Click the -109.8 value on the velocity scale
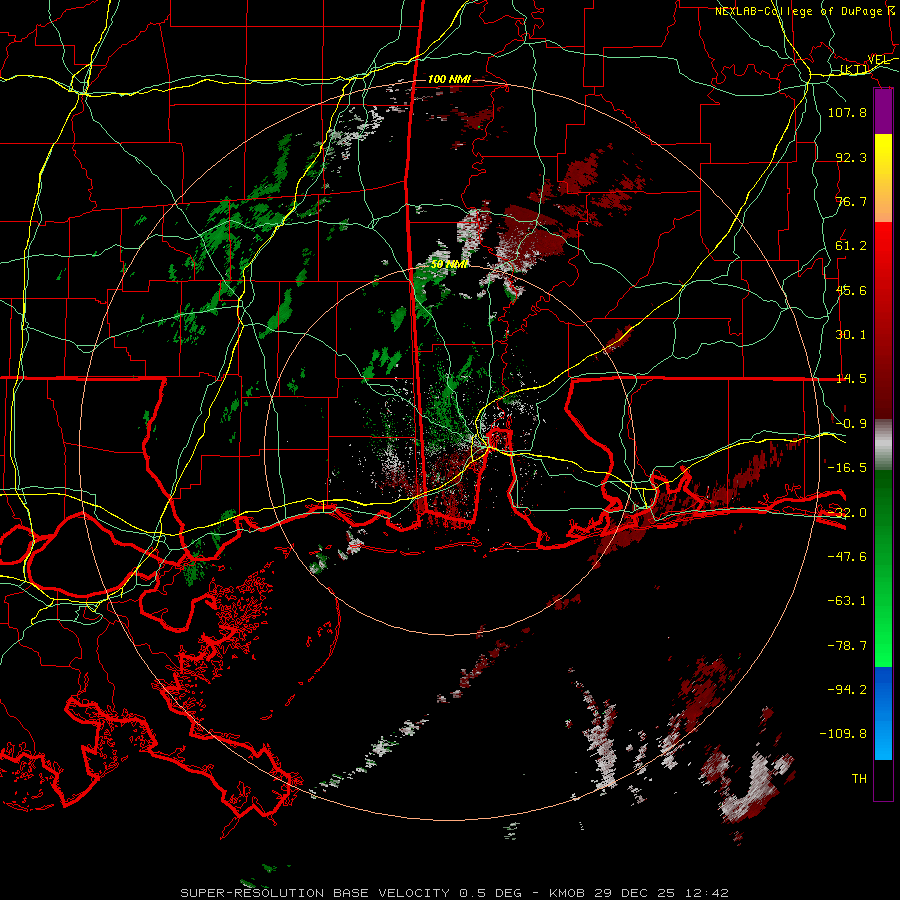The height and width of the screenshot is (900, 900). click(x=843, y=734)
